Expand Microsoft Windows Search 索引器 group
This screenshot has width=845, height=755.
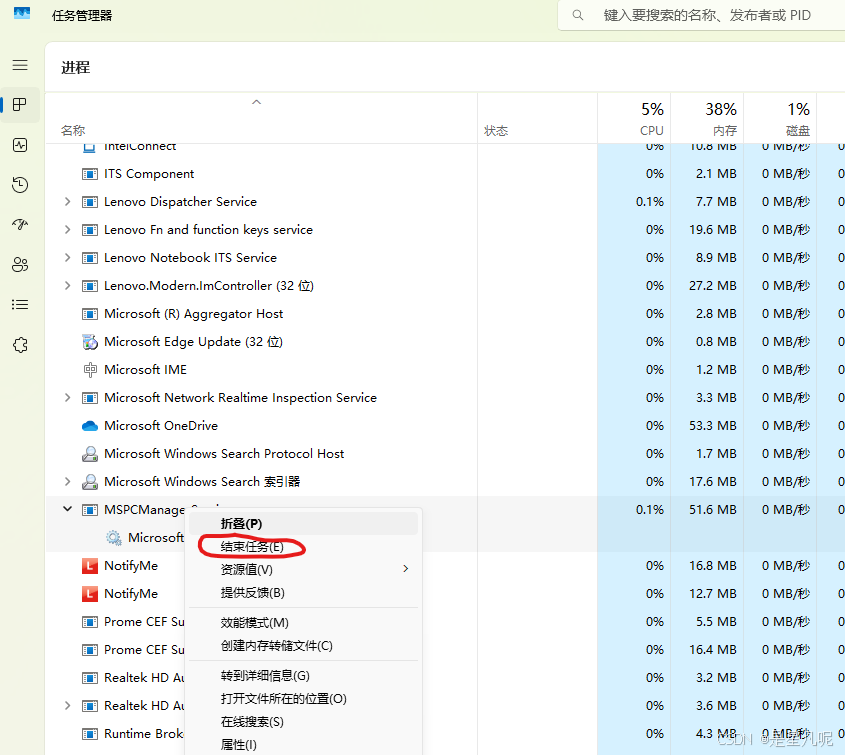point(67,482)
